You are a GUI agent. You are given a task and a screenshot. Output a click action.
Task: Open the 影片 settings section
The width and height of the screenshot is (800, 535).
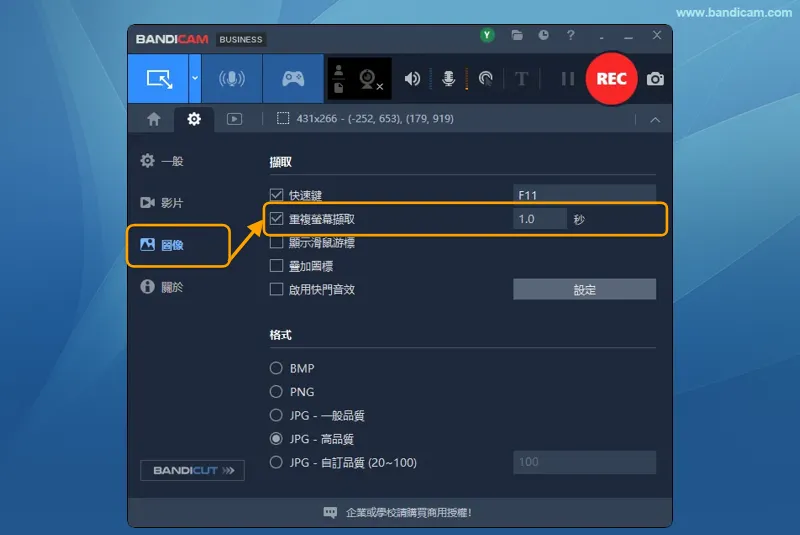click(162, 203)
